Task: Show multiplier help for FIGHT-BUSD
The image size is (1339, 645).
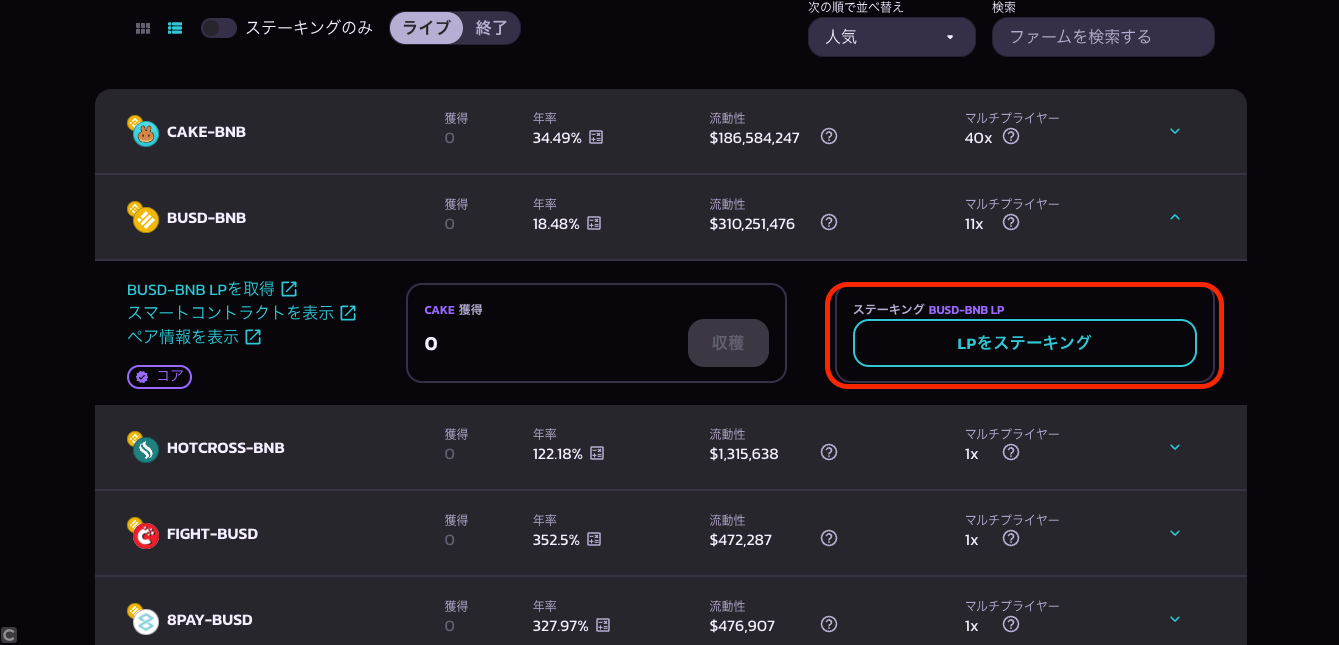Action: click(1011, 539)
